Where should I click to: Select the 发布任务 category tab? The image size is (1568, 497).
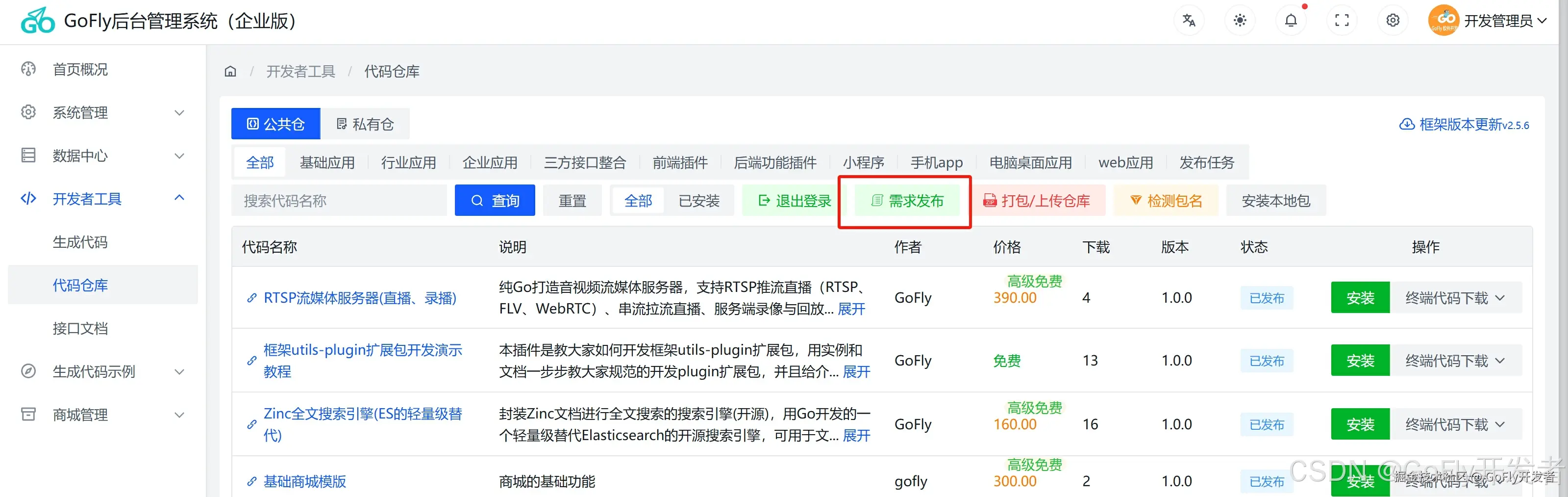(x=1206, y=162)
